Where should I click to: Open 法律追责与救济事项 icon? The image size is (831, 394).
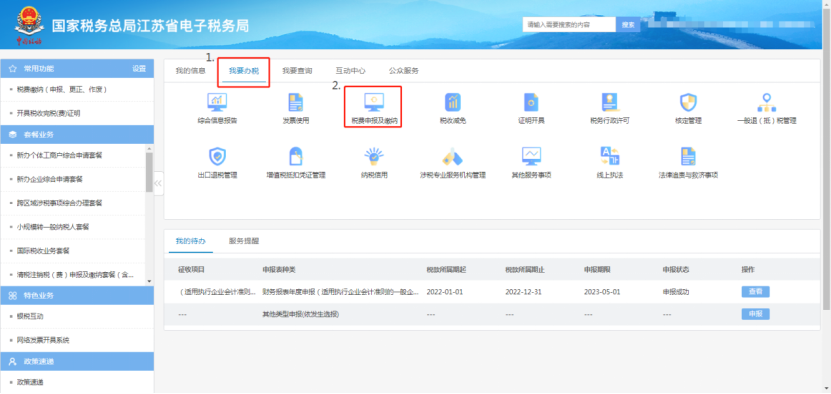pyautogui.click(x=688, y=156)
